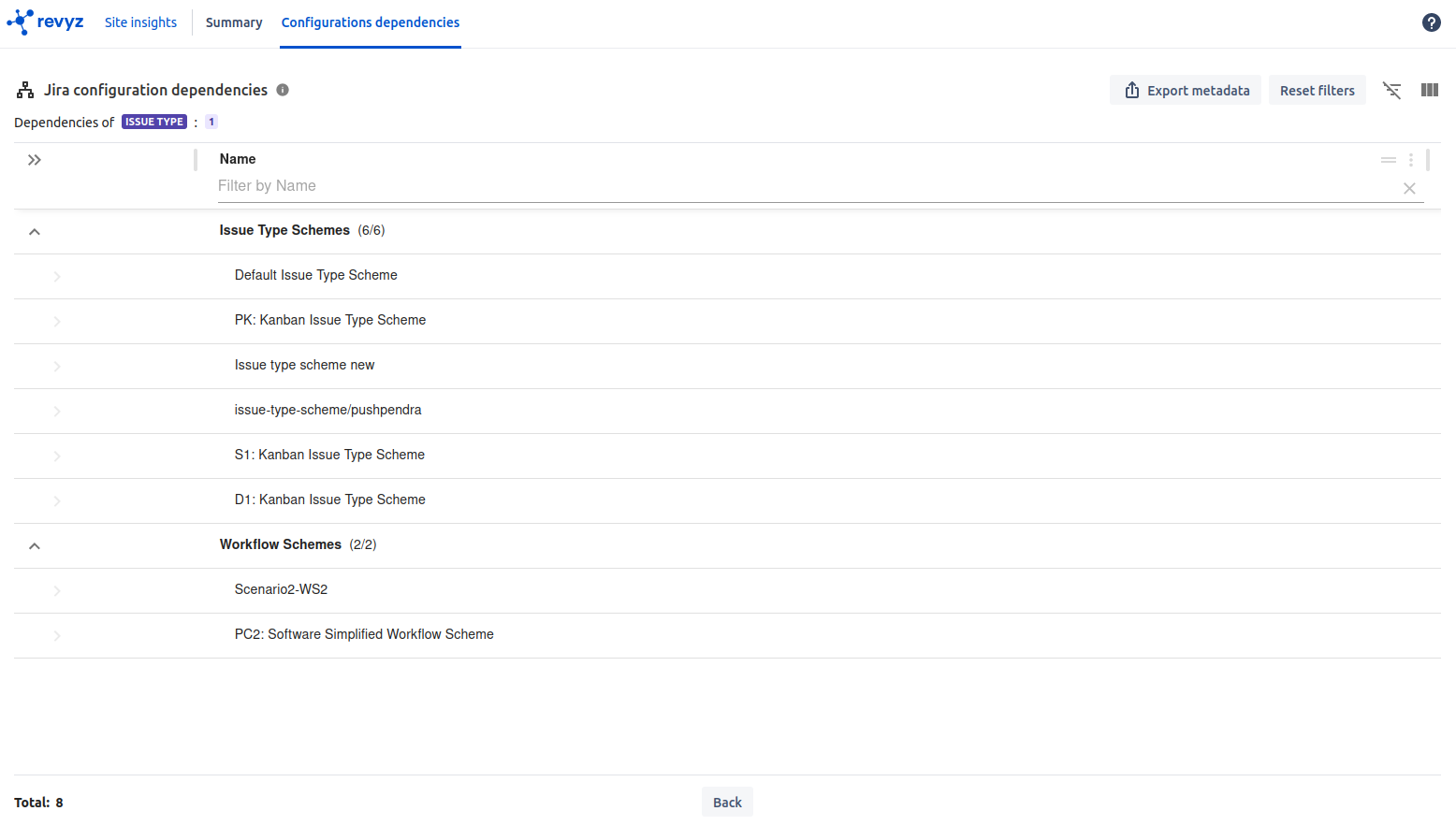The image size is (1456, 840).
Task: Expand the Default Issue Type Scheme row
Action: 56,275
